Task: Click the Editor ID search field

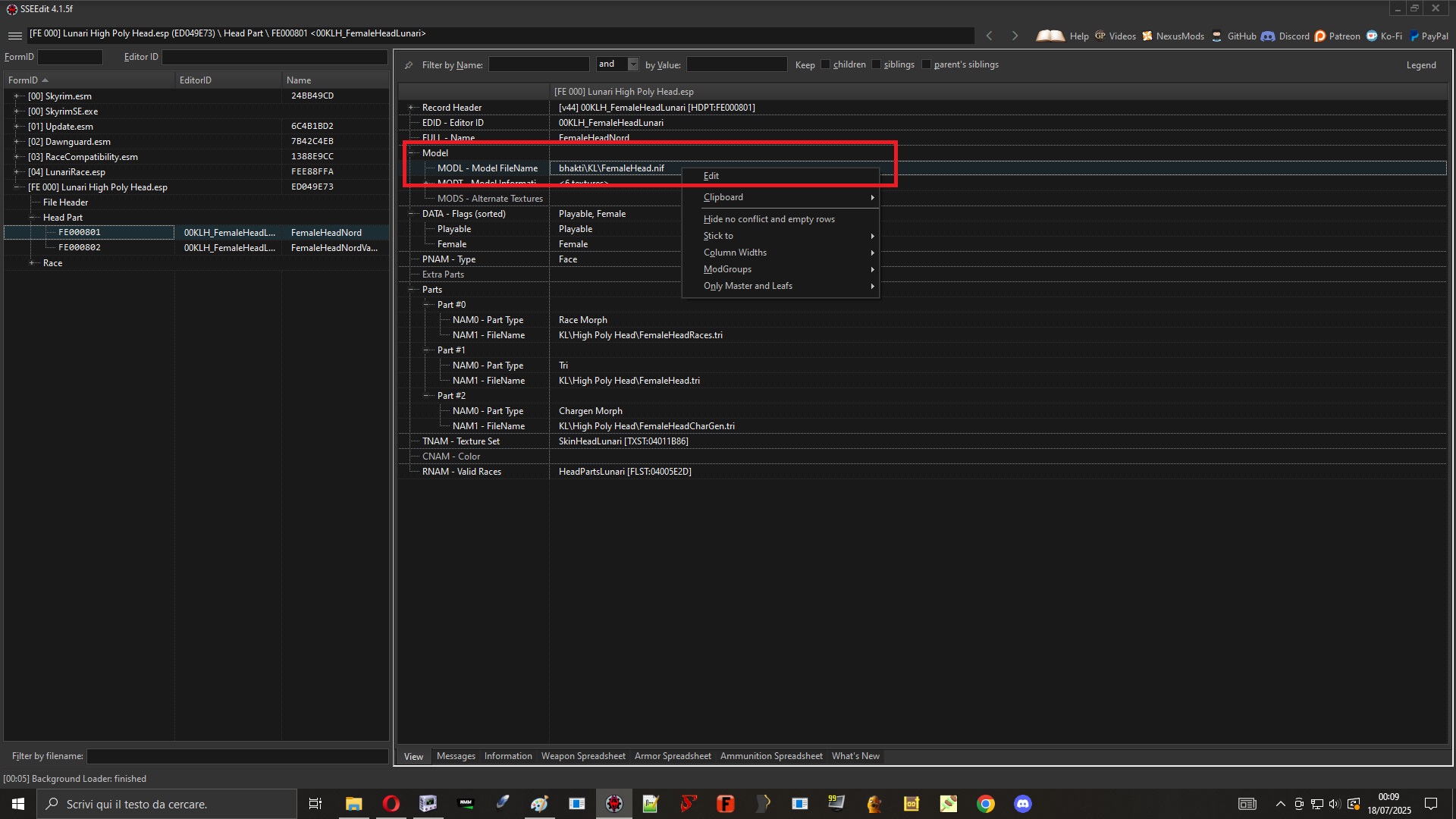Action: pos(275,57)
